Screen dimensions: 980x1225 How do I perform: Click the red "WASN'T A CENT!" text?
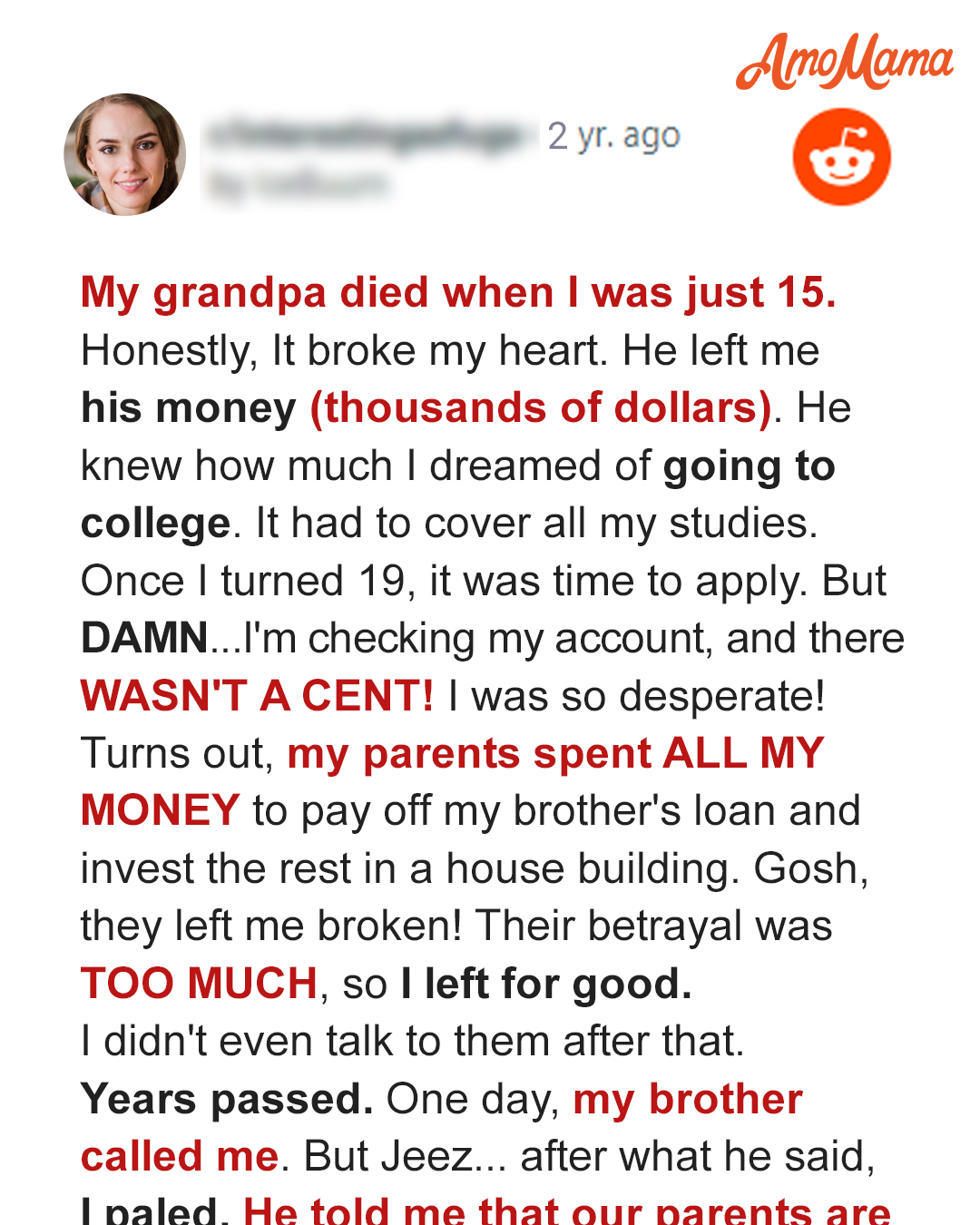tap(258, 696)
